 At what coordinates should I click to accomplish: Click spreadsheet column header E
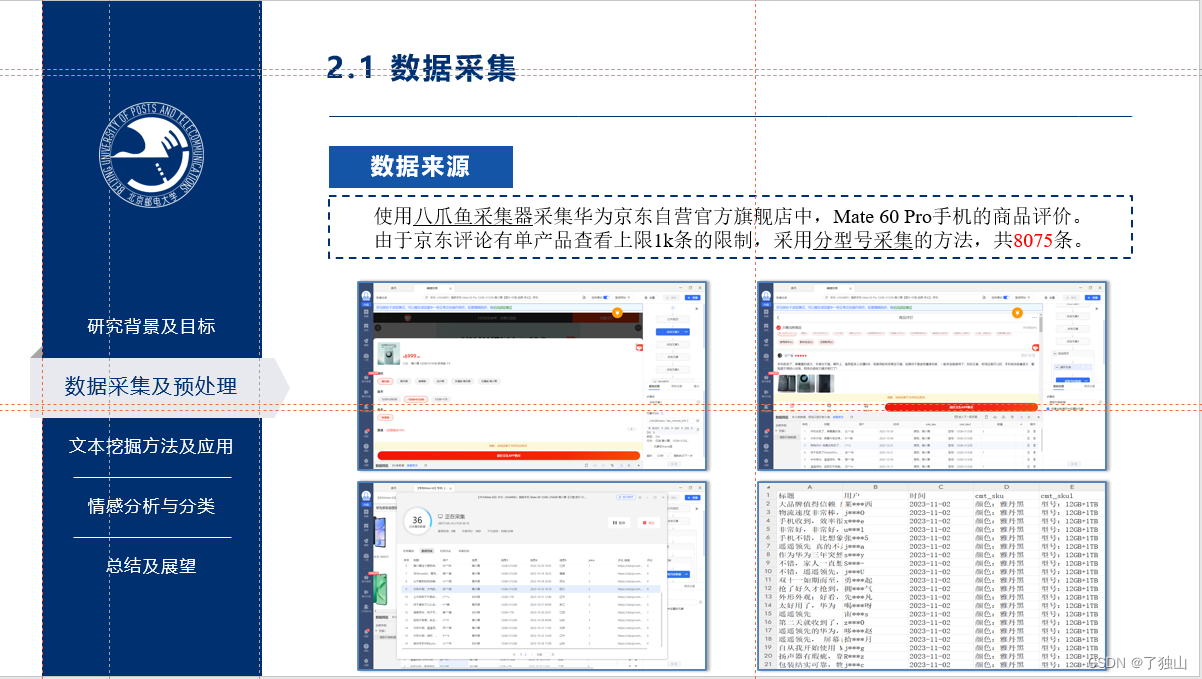point(1072,488)
